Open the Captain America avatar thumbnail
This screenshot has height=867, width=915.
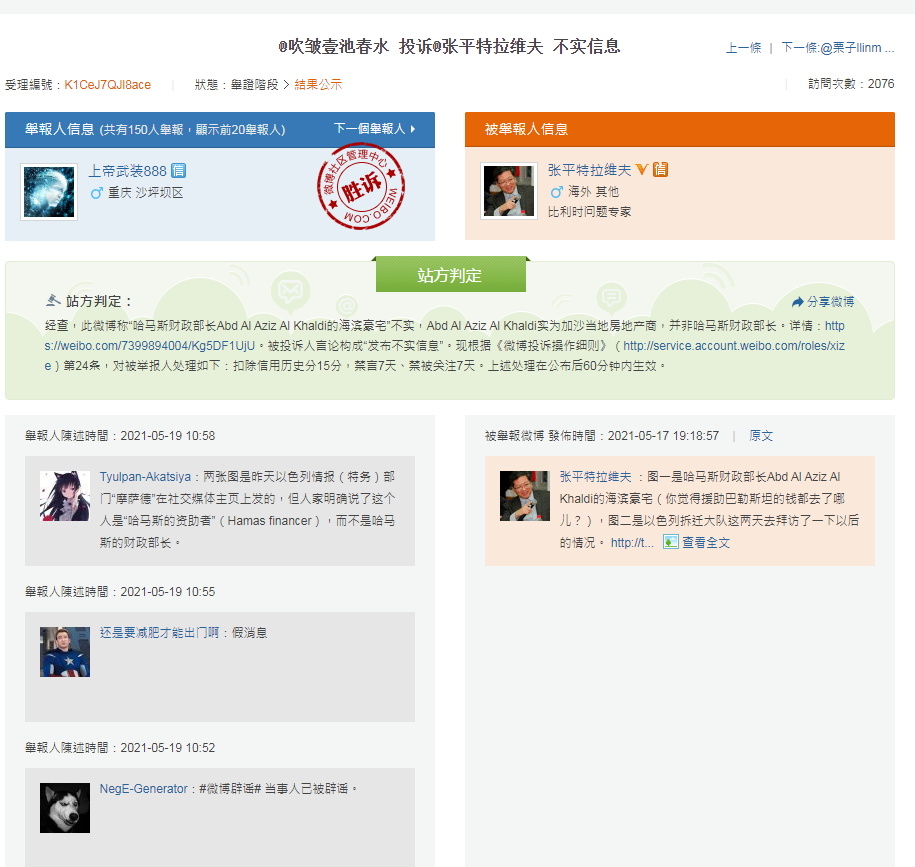65,652
